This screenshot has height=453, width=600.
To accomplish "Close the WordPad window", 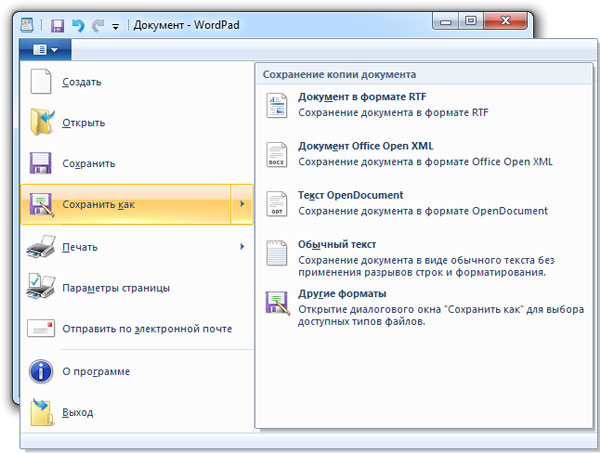I will click(x=505, y=21).
